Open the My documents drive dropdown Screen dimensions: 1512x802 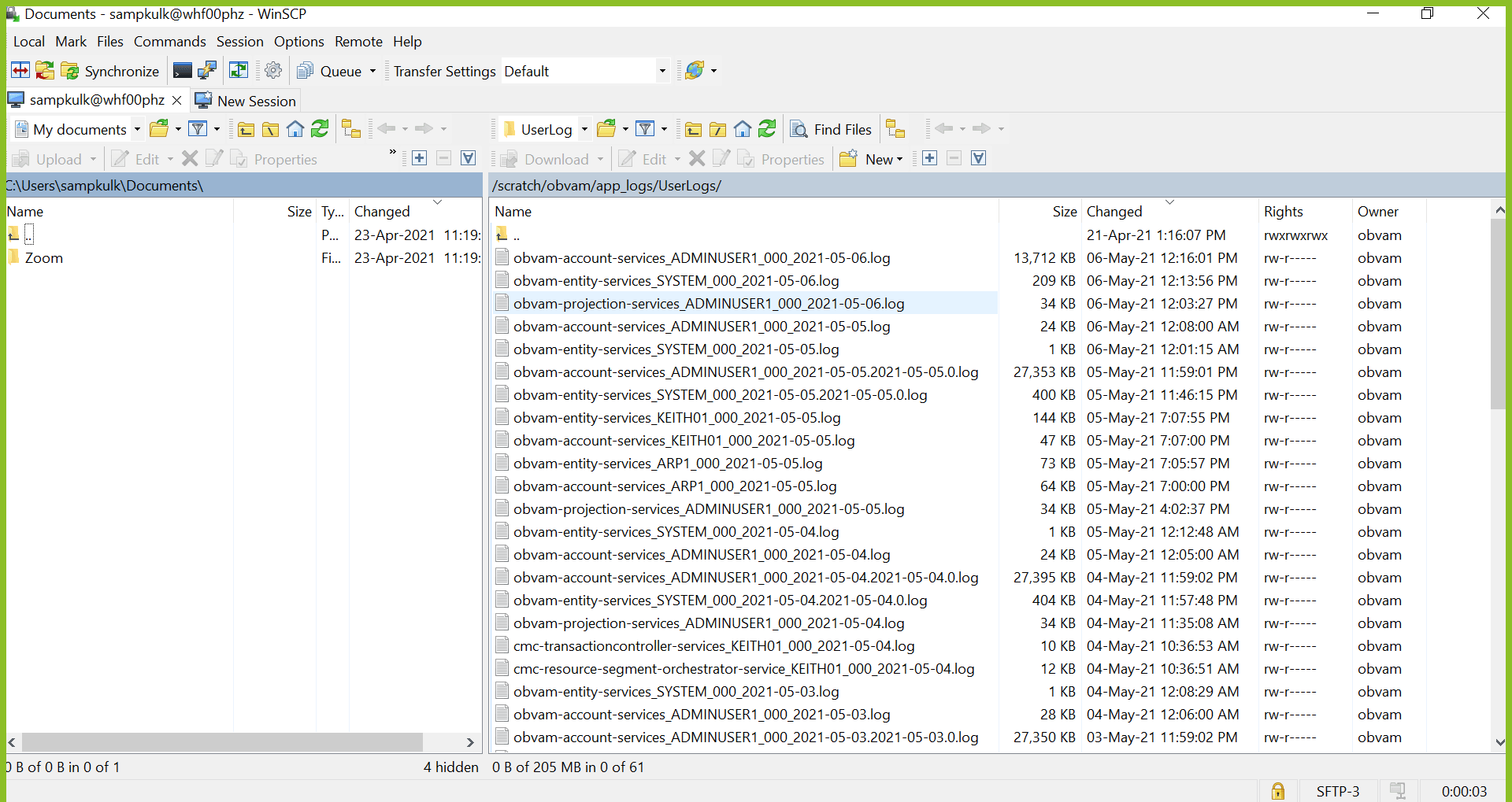pos(137,129)
